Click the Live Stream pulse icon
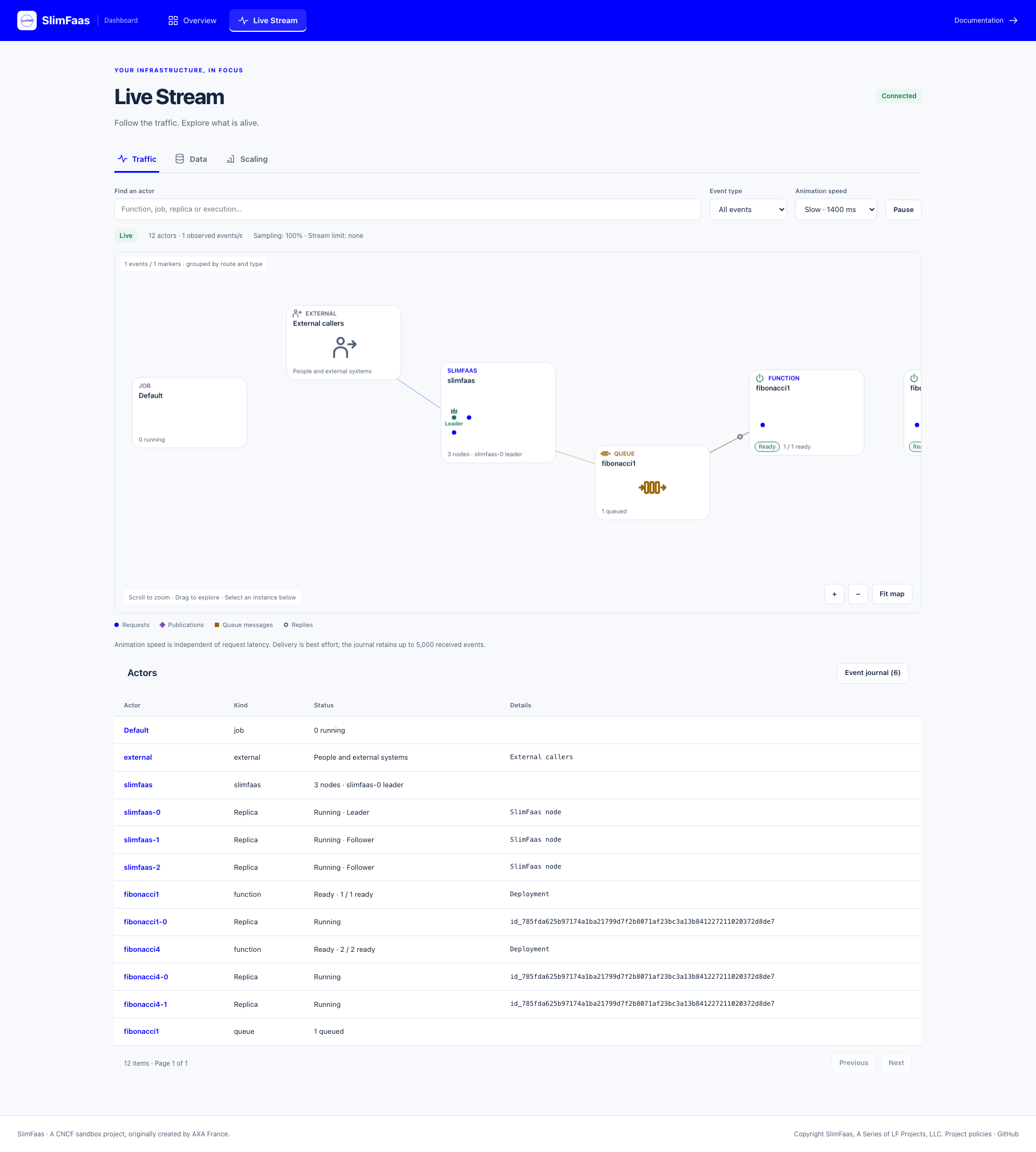Image resolution: width=1036 pixels, height=1152 pixels. click(244, 21)
